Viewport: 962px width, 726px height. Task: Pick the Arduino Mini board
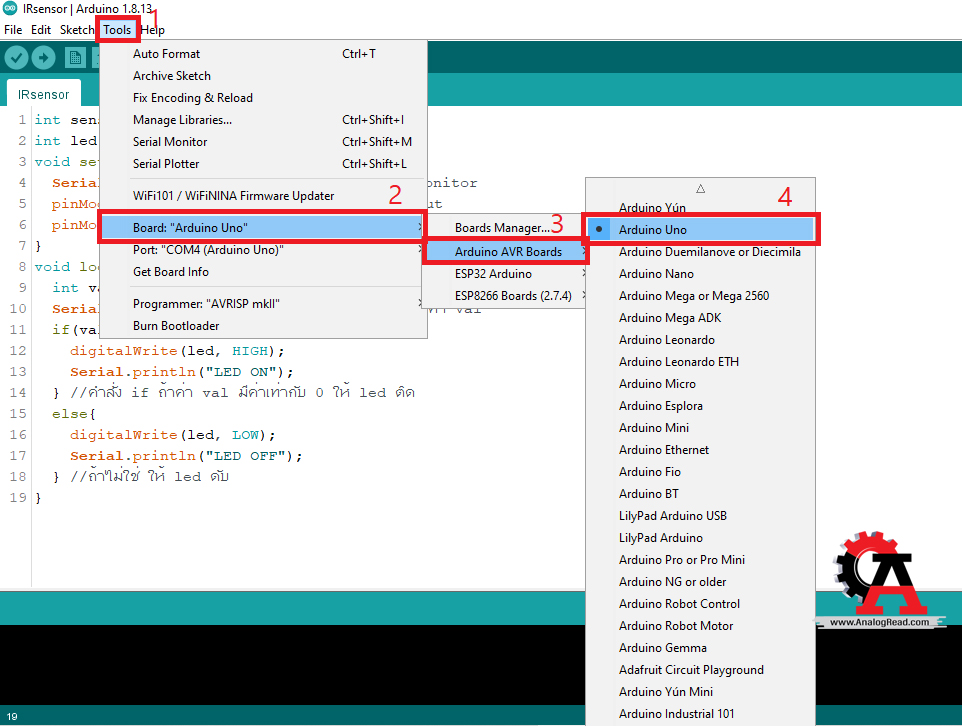(701, 428)
